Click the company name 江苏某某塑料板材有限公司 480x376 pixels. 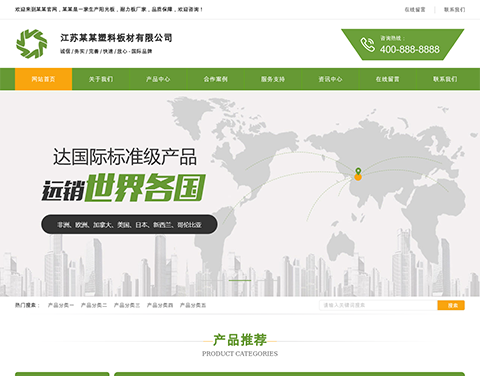pos(116,38)
